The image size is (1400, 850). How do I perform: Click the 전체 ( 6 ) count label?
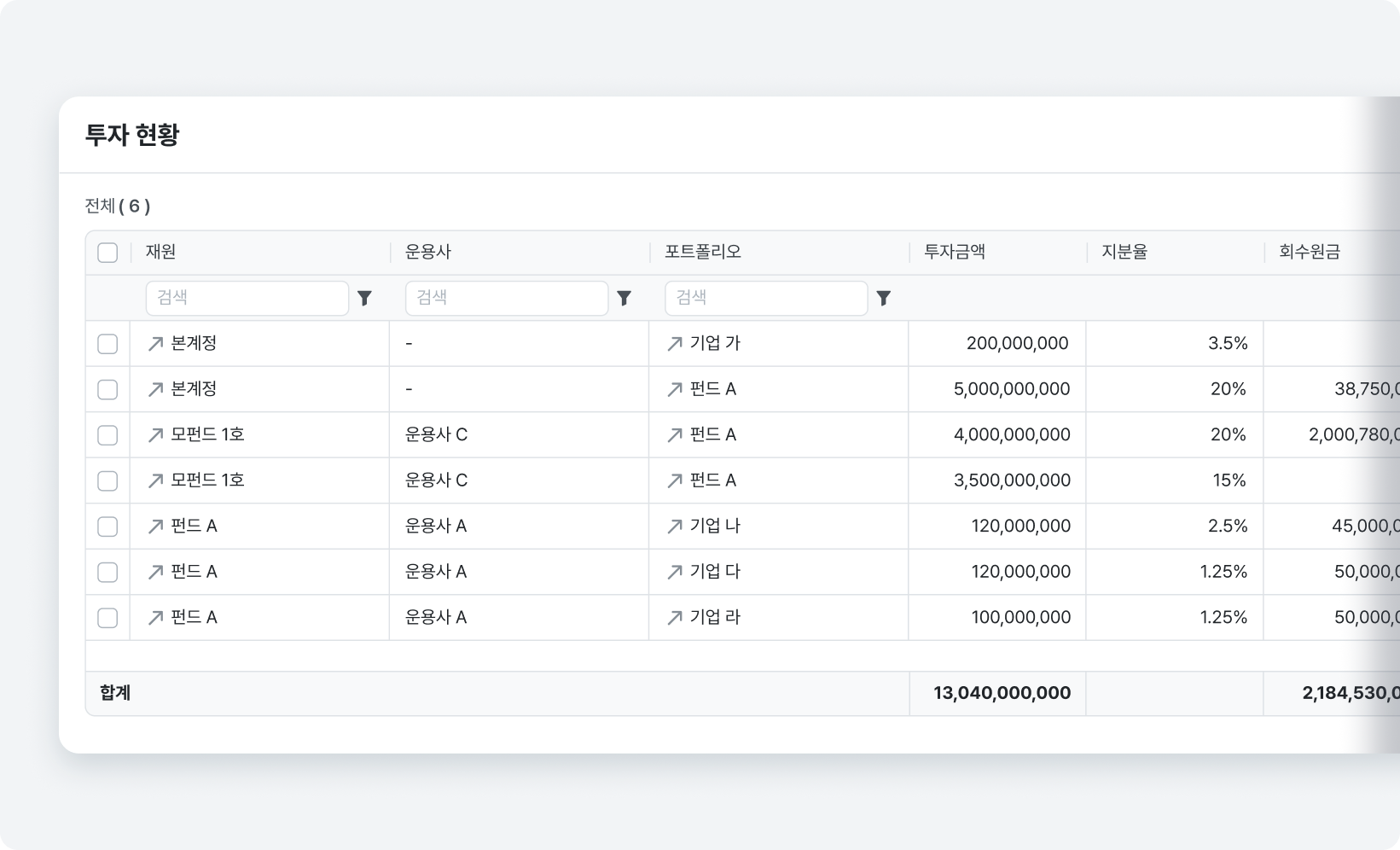coord(118,206)
